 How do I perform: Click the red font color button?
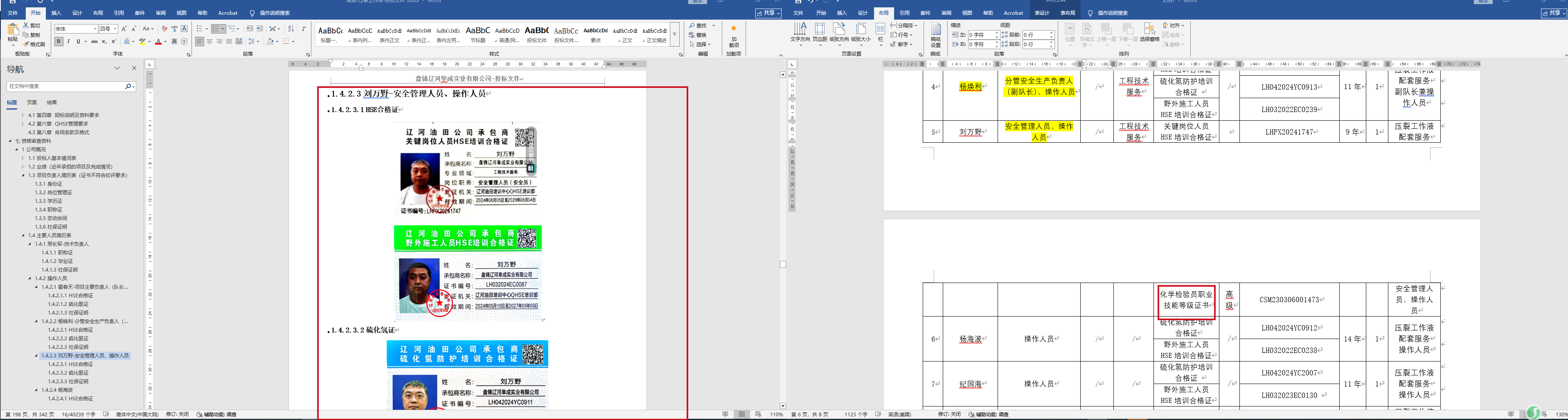[158, 41]
